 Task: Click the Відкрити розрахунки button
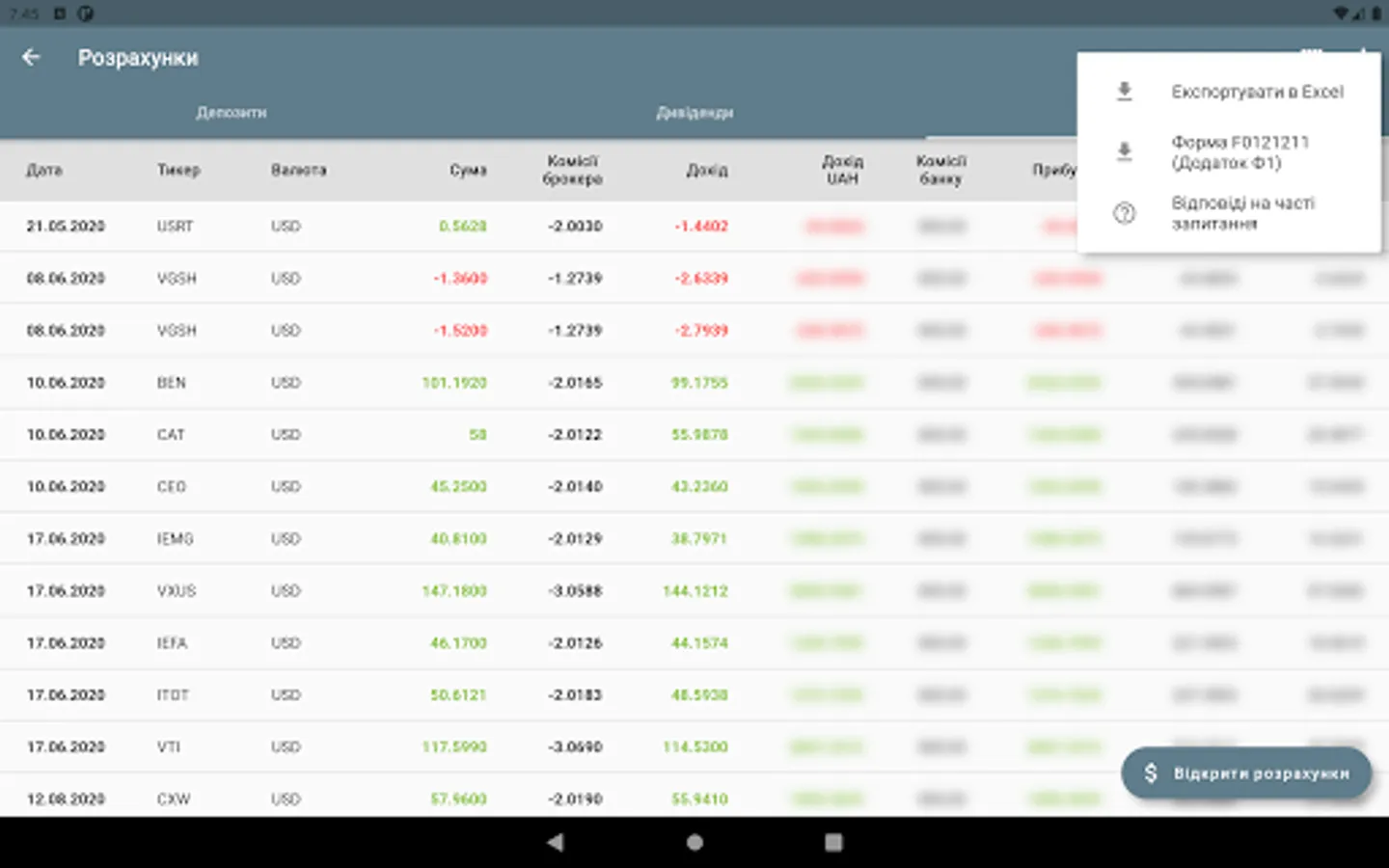tap(1246, 773)
